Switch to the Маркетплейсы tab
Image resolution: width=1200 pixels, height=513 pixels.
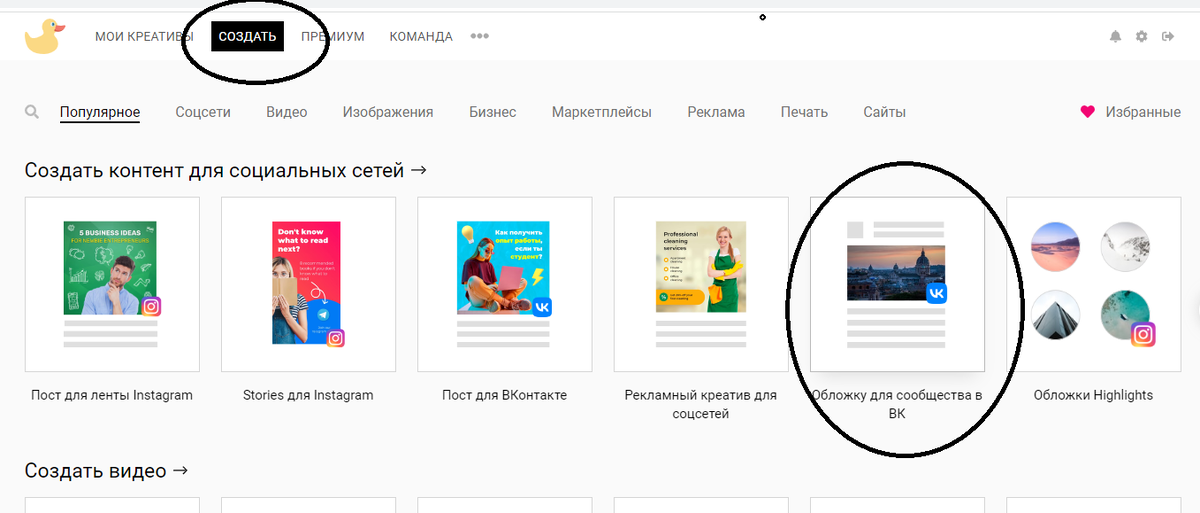coord(602,112)
